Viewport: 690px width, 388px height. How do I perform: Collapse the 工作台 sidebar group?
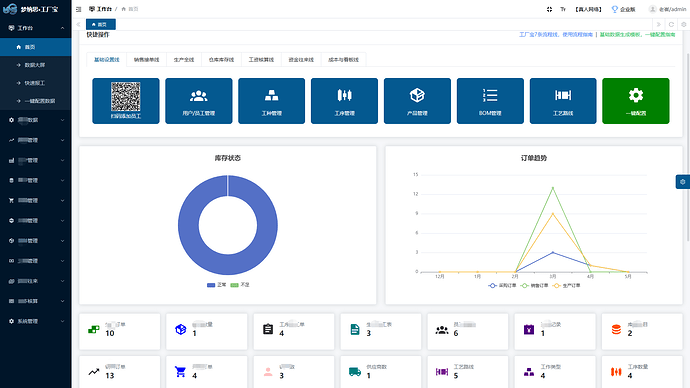coord(36,28)
